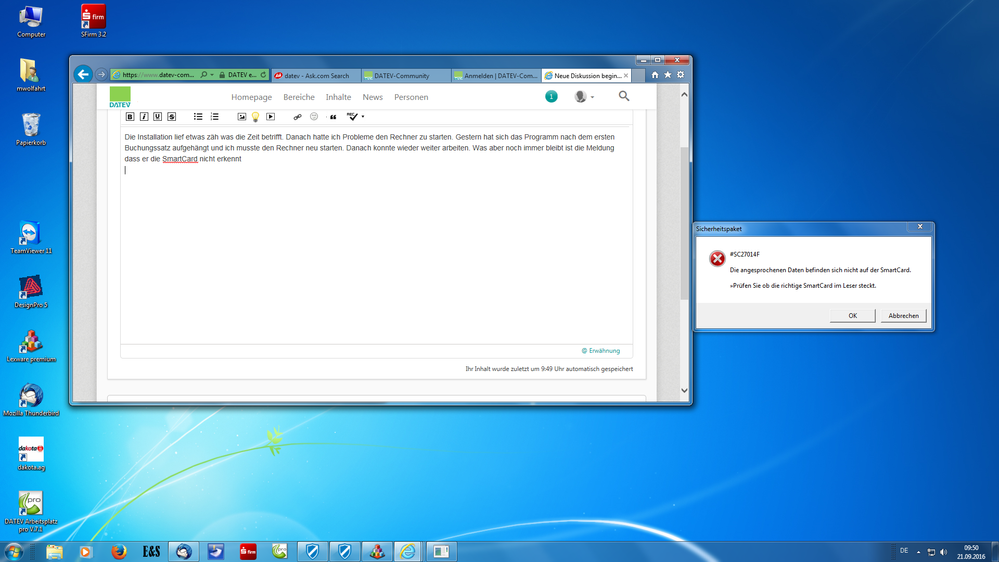Open the DATEV site search
Image resolution: width=999 pixels, height=562 pixels.
(x=624, y=96)
